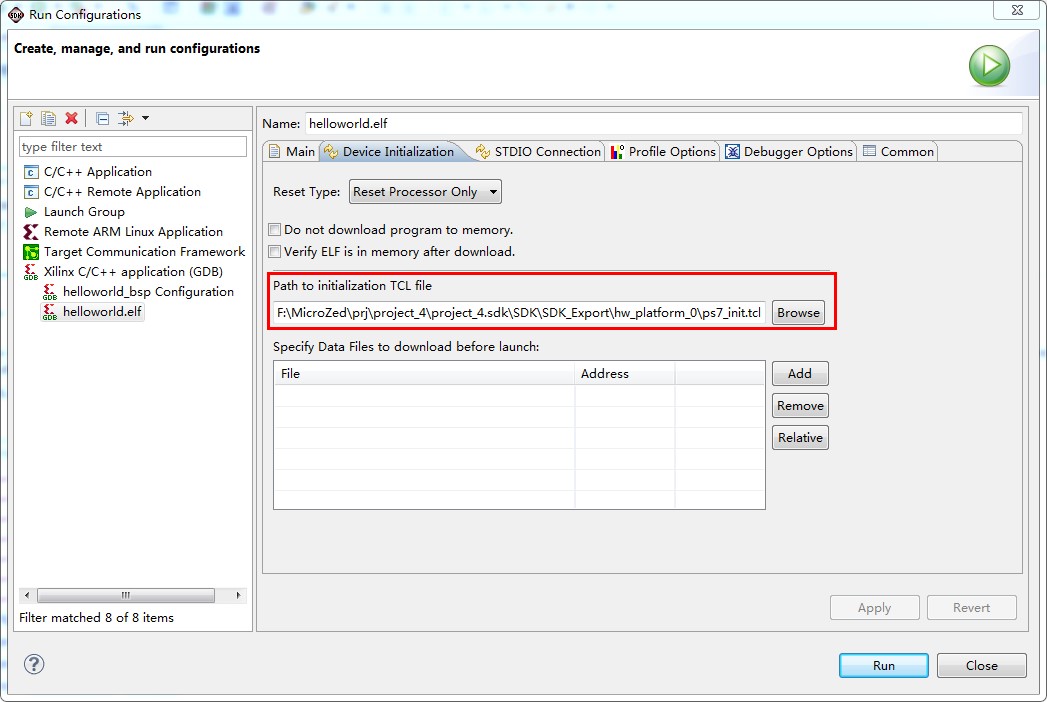1047x702 pixels.
Task: Click the horizontal scrollbar thumb in the tree
Action: pyautogui.click(x=126, y=595)
